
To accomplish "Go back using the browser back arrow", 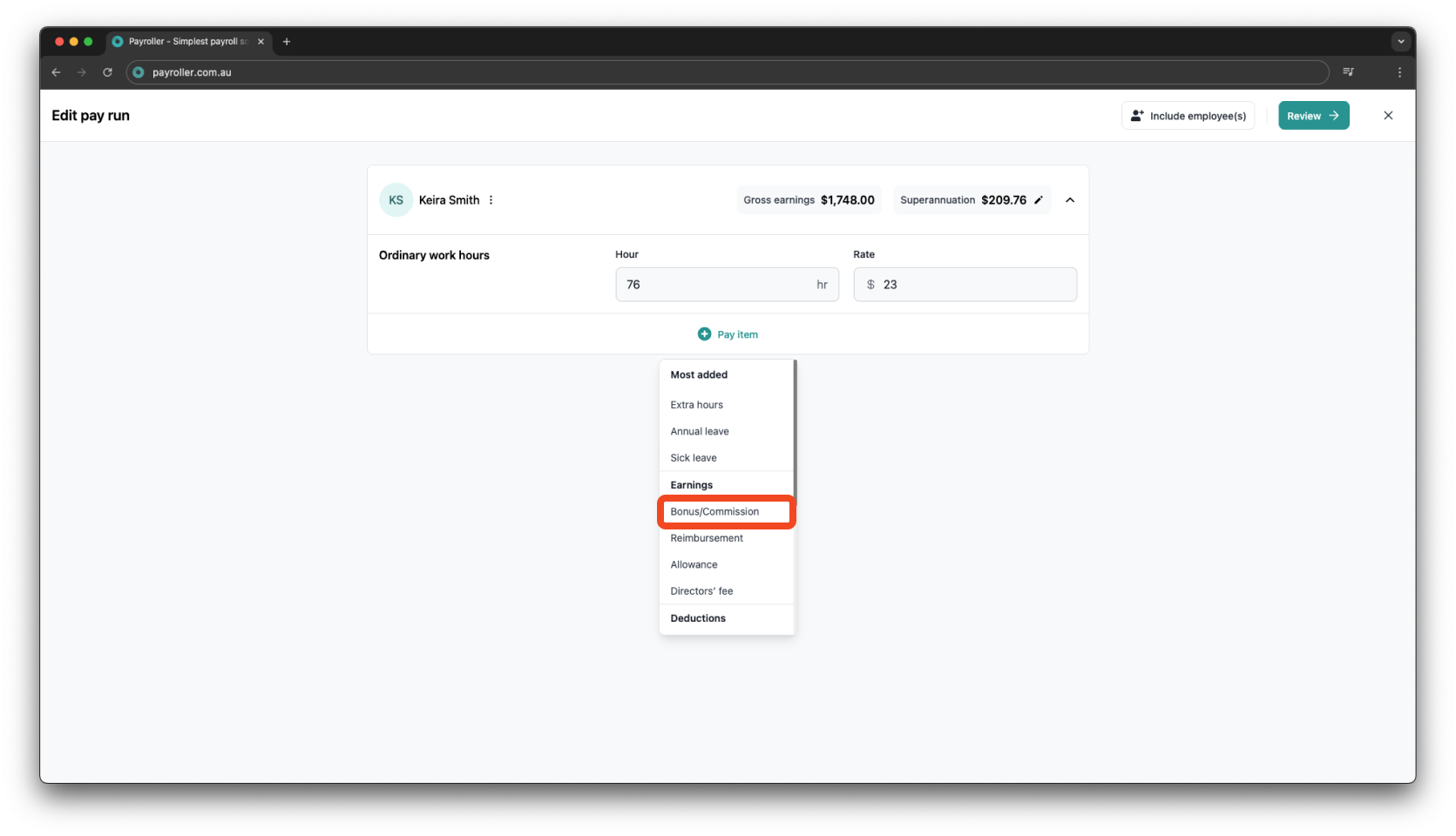I will tap(55, 72).
